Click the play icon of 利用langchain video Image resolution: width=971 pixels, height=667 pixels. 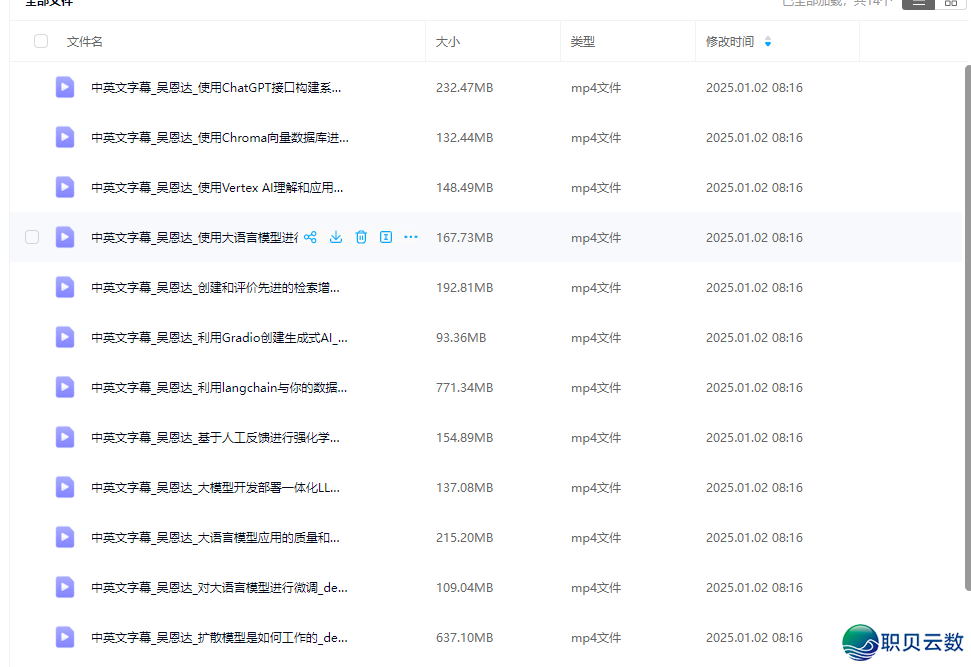(x=64, y=387)
